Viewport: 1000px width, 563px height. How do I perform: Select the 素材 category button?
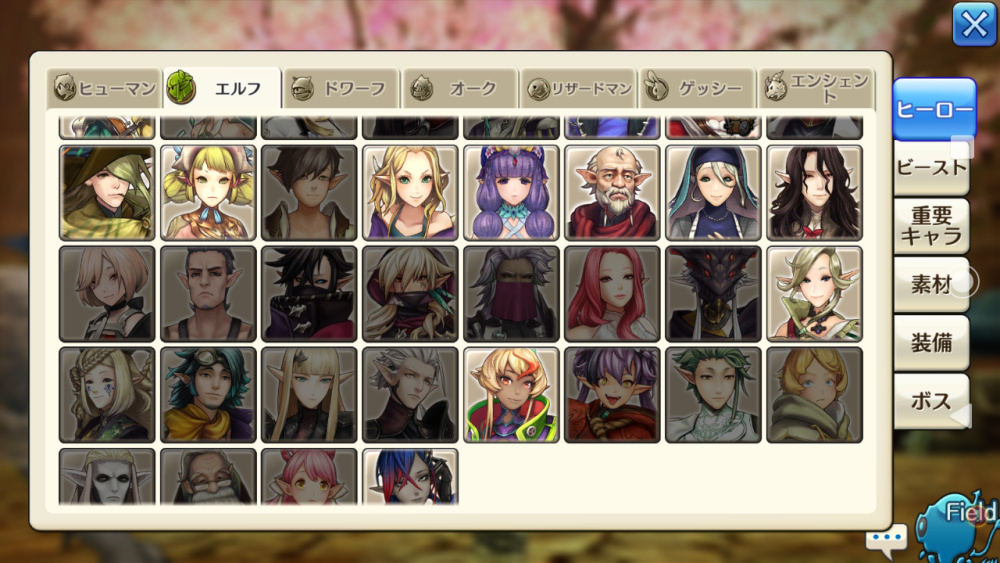[x=931, y=285]
